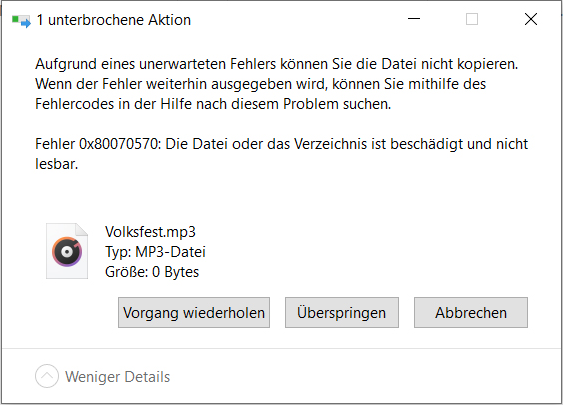Click the Volksfest.mp3 file icon
This screenshot has width=563, height=405.
point(67,251)
